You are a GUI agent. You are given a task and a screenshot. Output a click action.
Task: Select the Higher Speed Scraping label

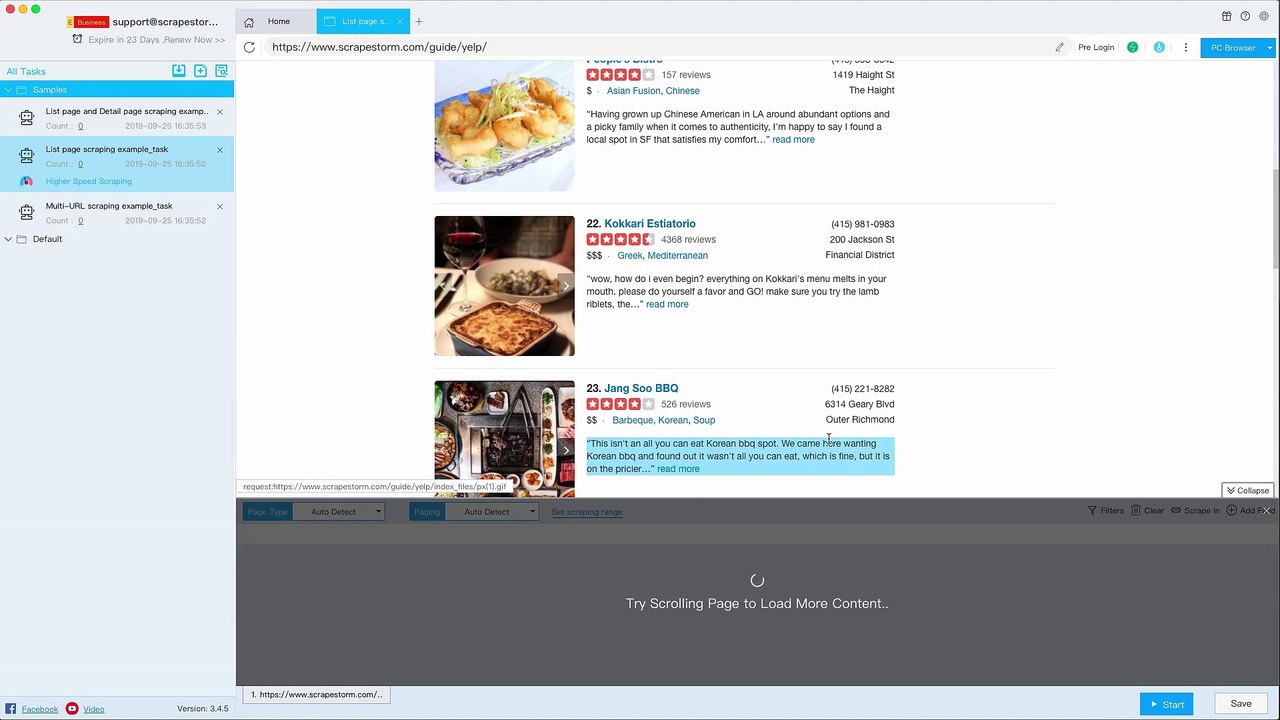click(x=88, y=182)
